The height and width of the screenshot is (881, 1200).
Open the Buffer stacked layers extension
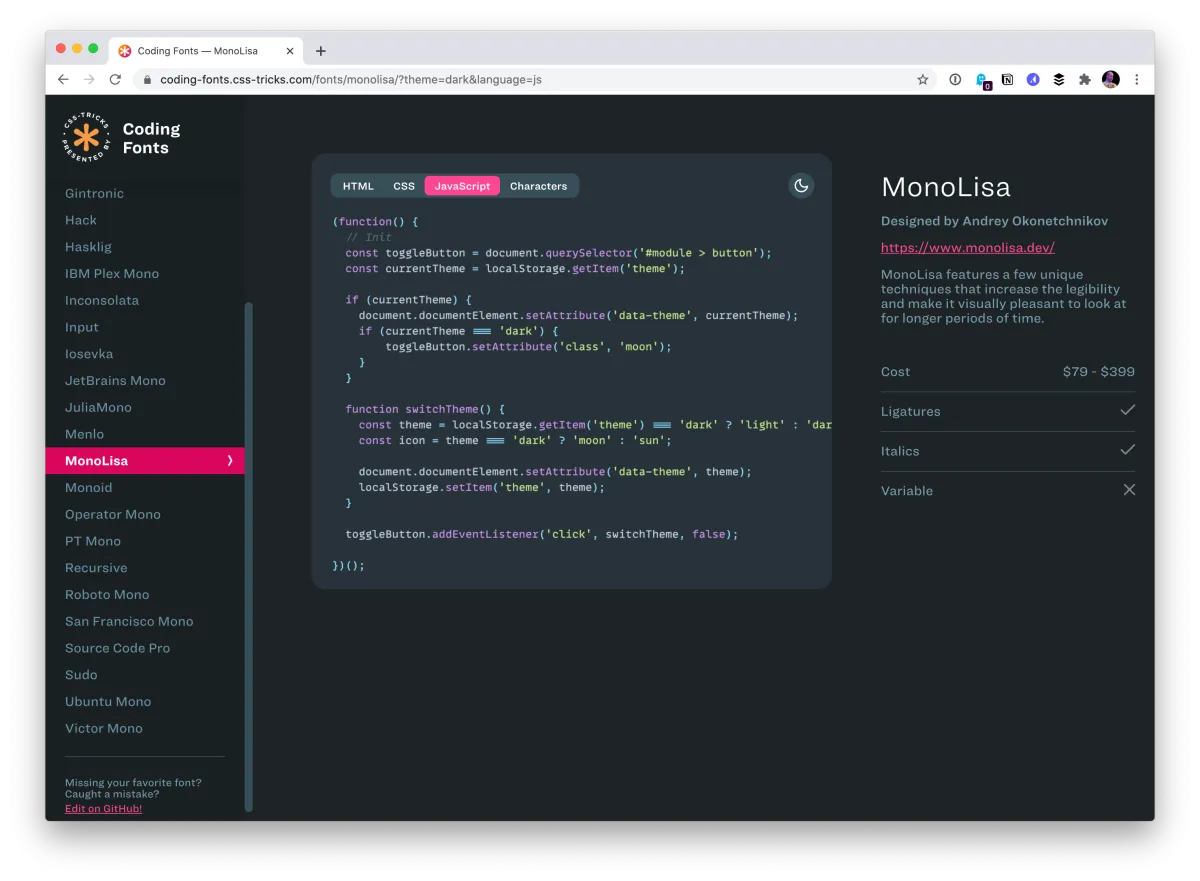click(1059, 80)
